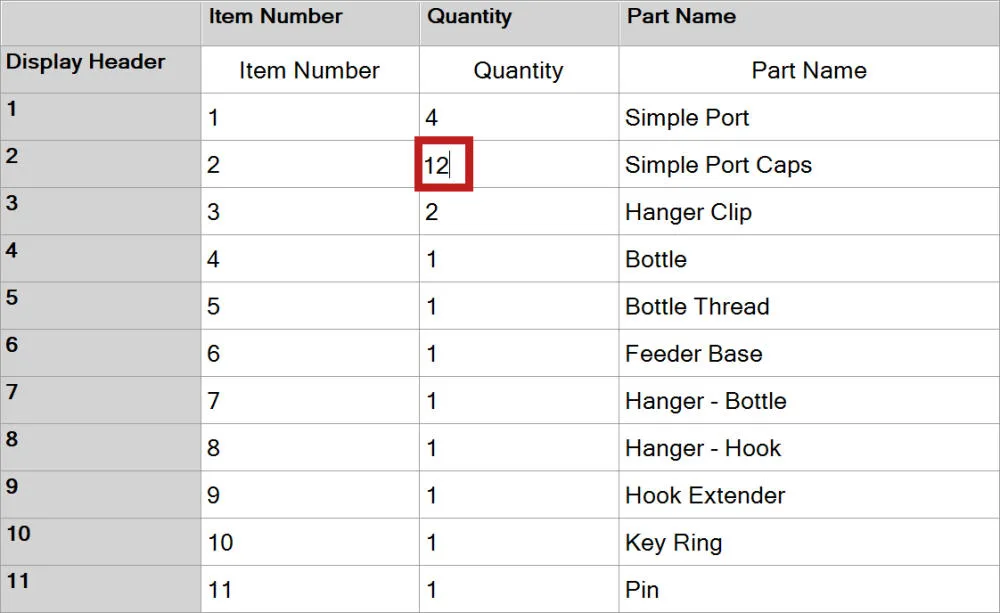
Task: Click the Hanger - Hook cell
Action: click(x=809, y=447)
